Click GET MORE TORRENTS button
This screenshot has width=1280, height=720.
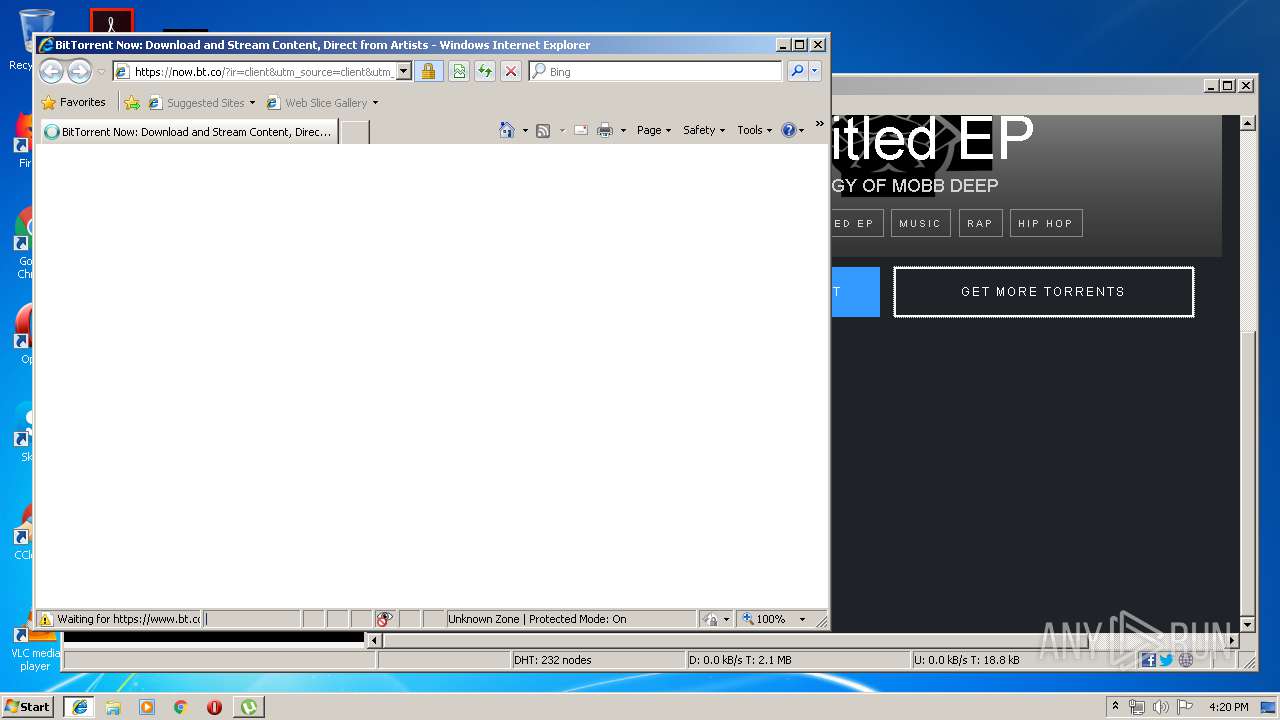pos(1043,292)
